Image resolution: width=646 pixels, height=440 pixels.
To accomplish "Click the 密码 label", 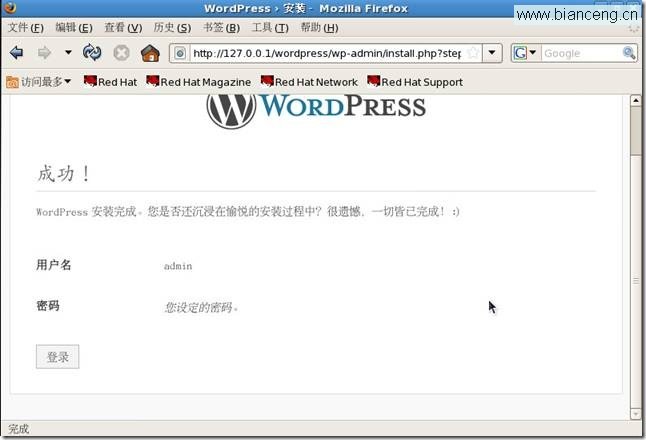I will pyautogui.click(x=48, y=305).
